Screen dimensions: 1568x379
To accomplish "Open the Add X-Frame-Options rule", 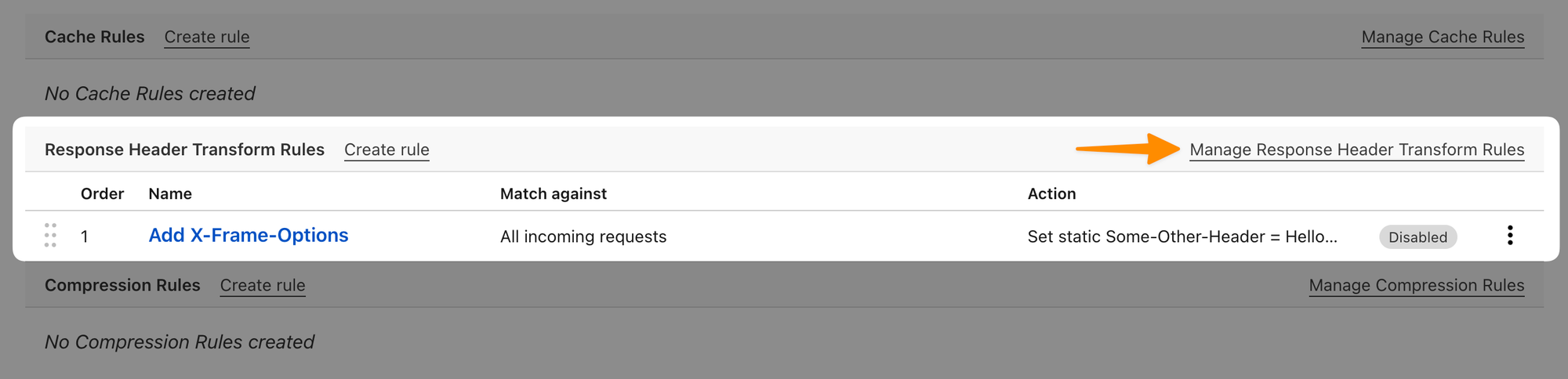I will tap(249, 236).
